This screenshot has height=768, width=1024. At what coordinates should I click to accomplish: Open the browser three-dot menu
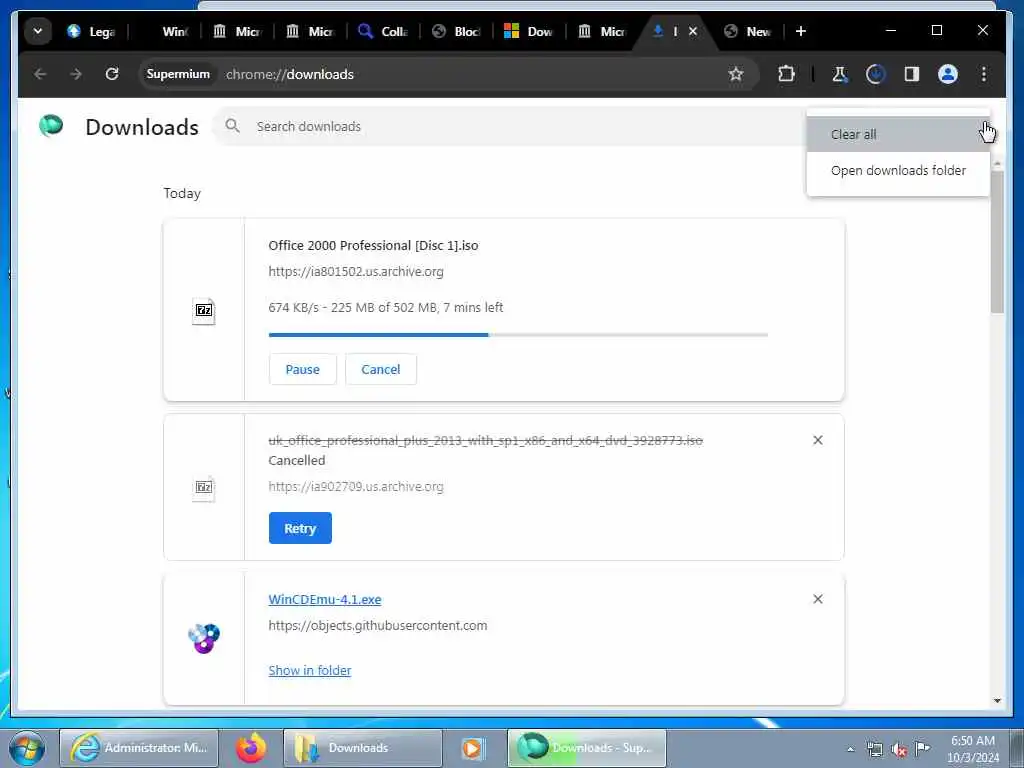click(984, 74)
